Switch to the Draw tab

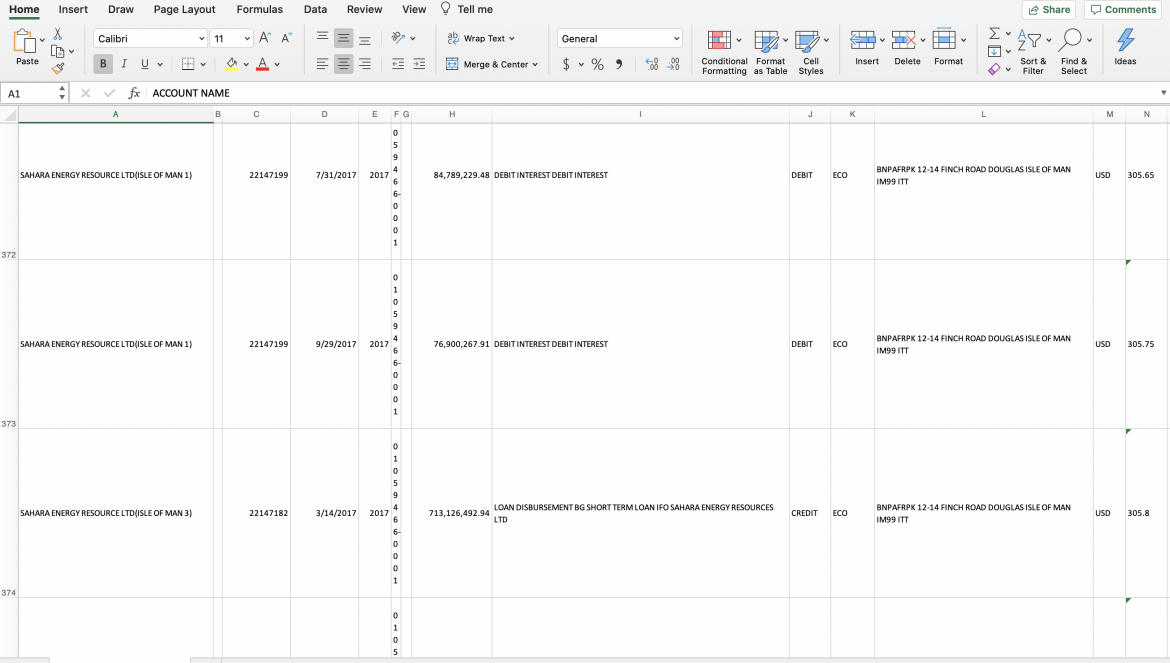121,9
